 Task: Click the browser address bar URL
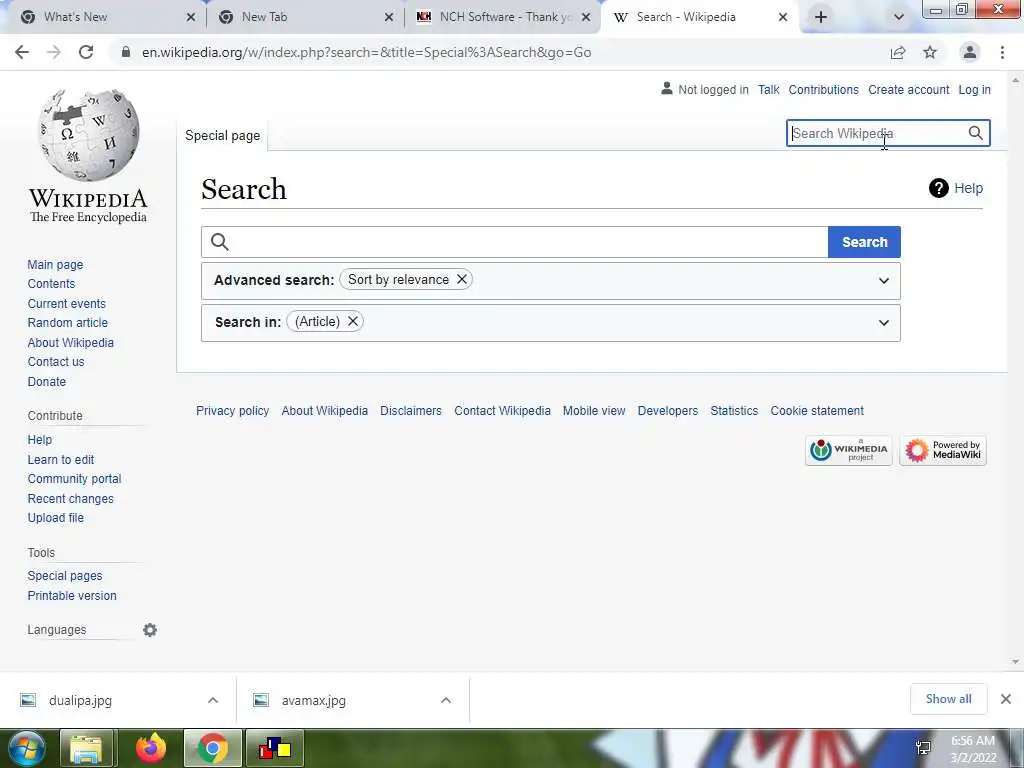[366, 52]
